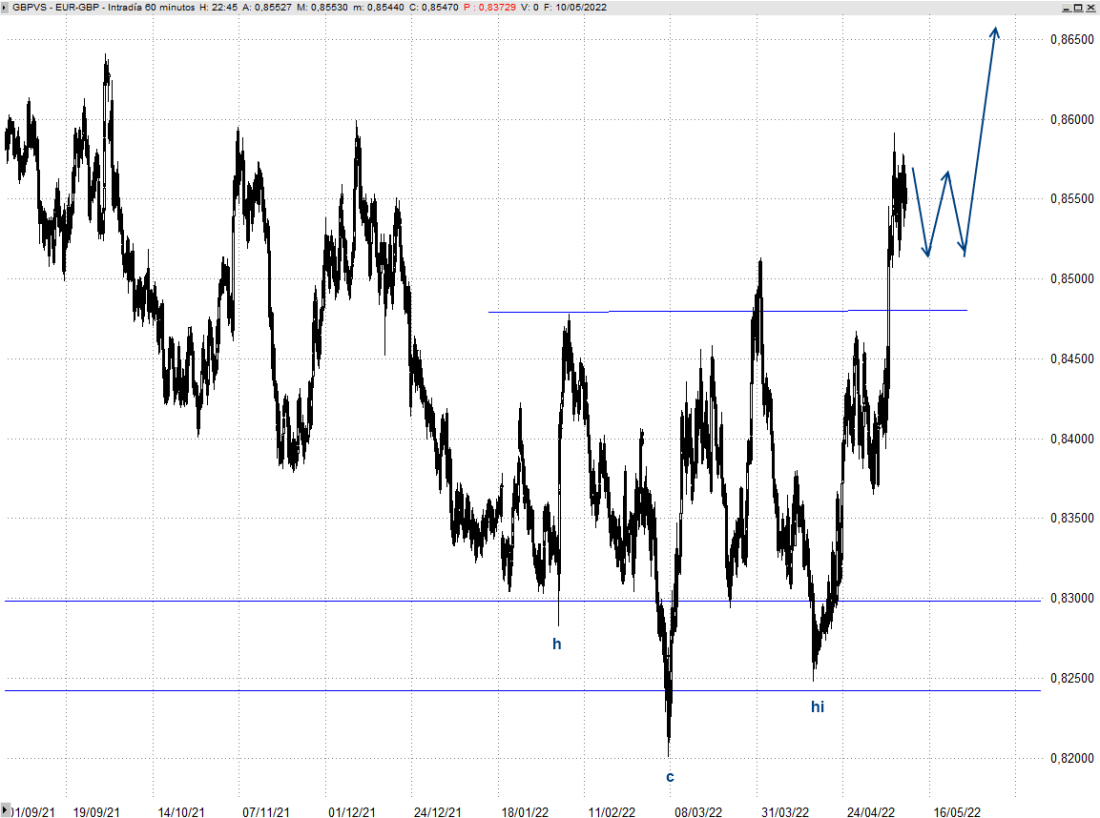This screenshot has height=818, width=1100.
Task: Select the 'hi' annotation label on chart
Action: coord(817,706)
